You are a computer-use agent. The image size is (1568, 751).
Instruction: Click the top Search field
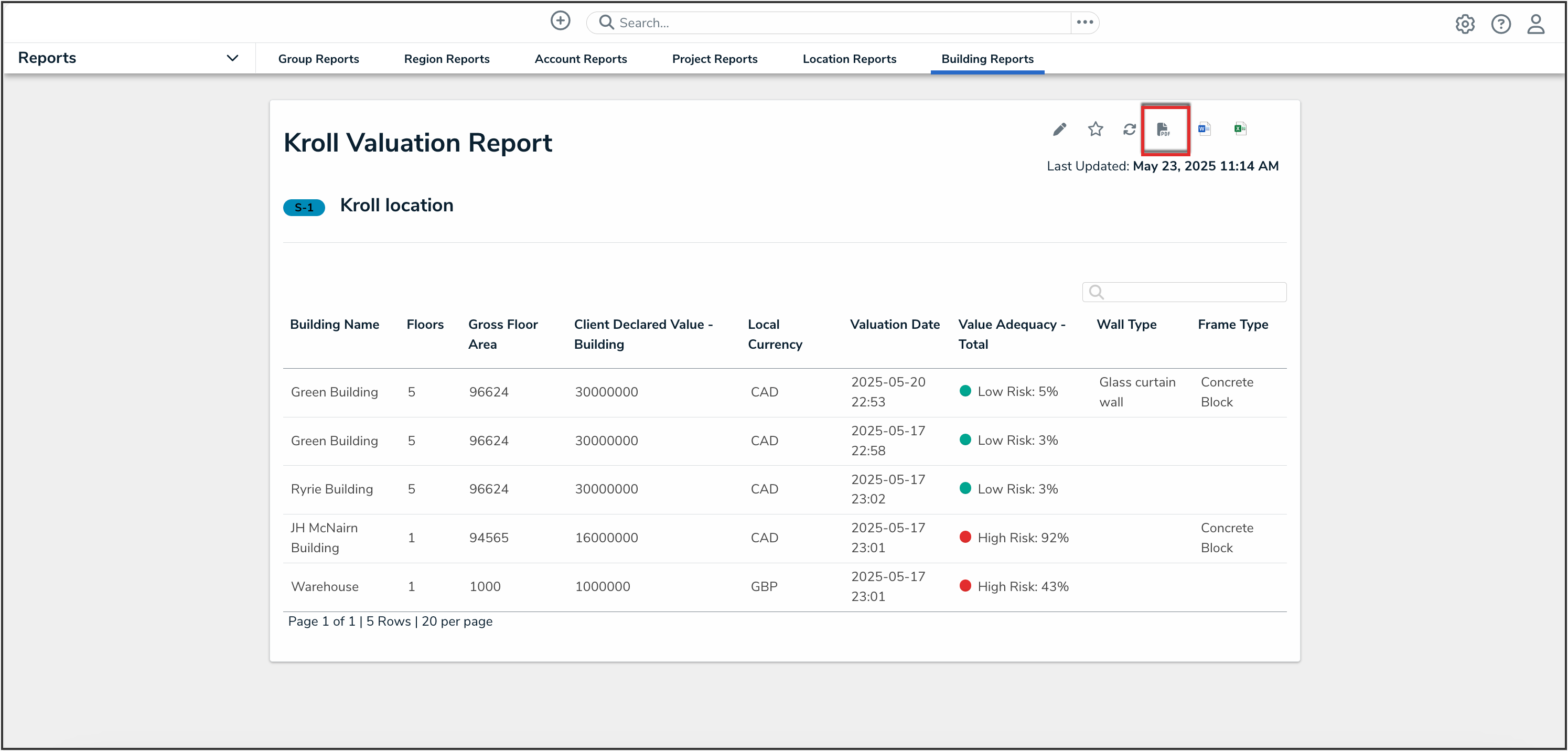click(828, 23)
